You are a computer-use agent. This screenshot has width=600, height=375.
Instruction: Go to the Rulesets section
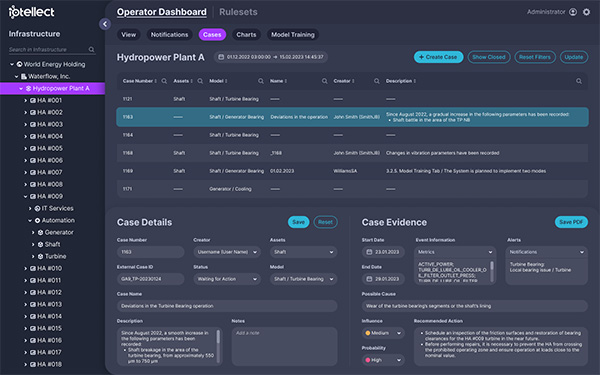[238, 12]
